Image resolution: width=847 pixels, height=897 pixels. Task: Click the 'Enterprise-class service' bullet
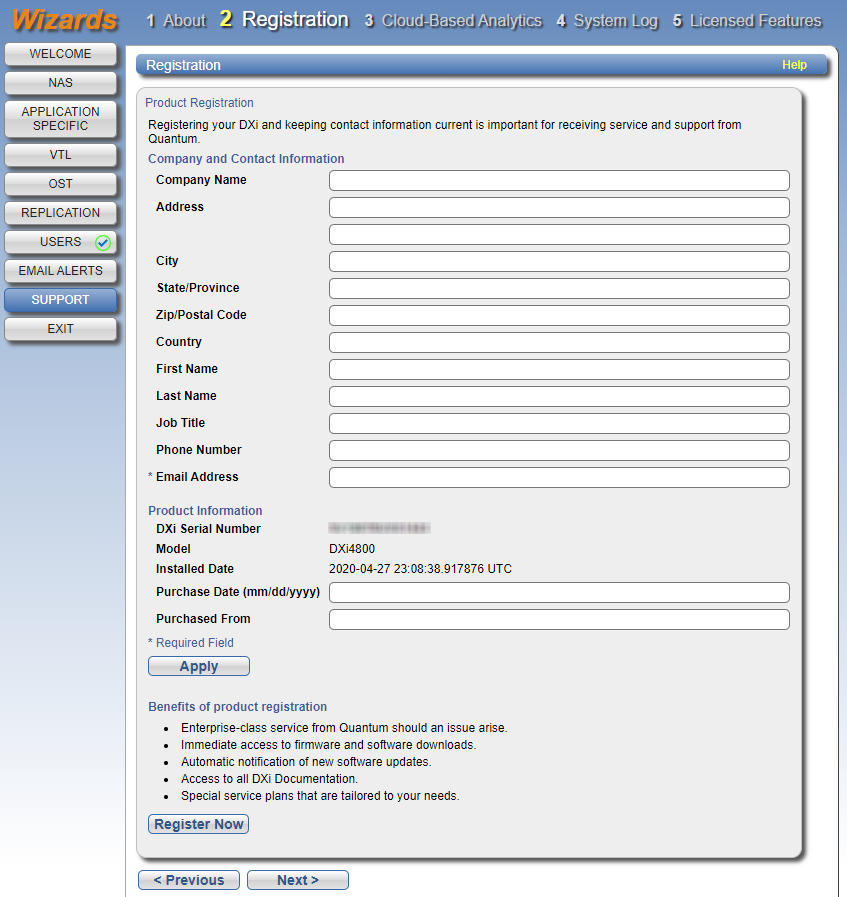344,728
